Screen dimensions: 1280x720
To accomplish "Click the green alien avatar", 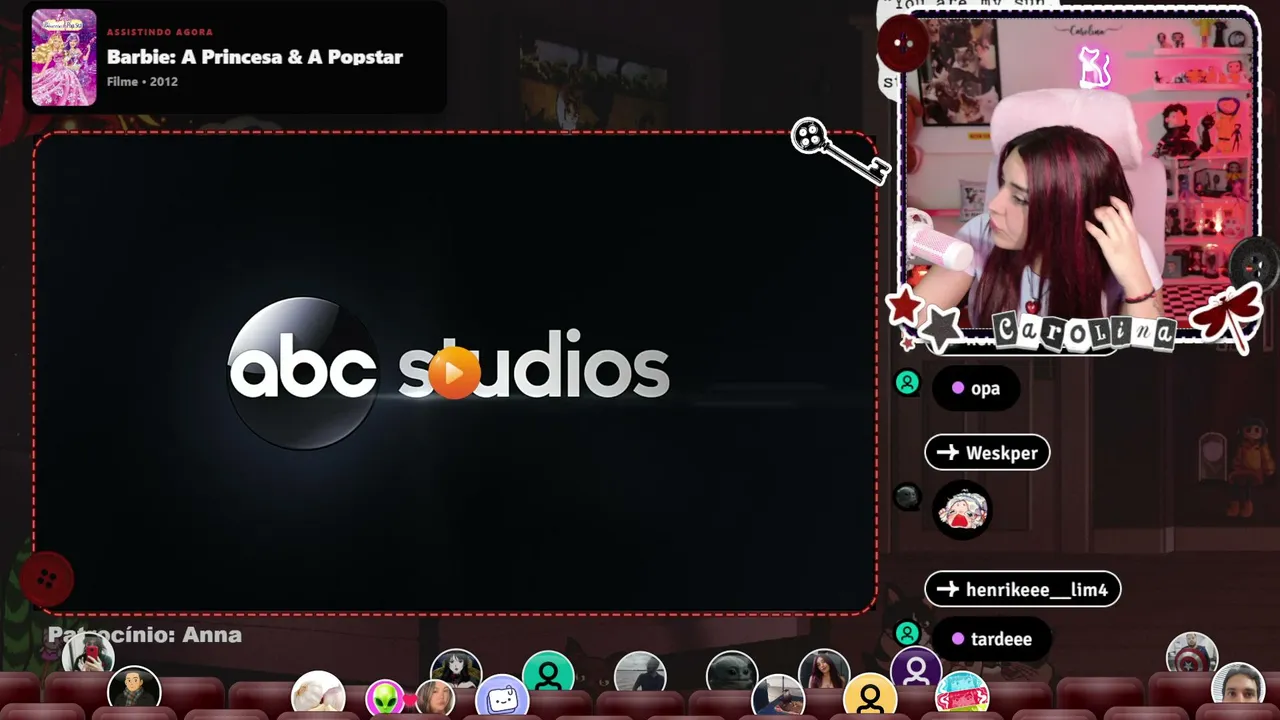I will [x=385, y=698].
